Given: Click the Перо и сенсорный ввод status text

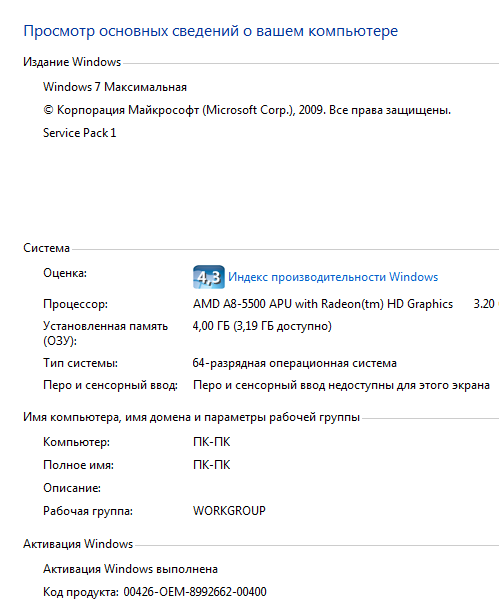Looking at the screenshot, I should click(341, 386).
